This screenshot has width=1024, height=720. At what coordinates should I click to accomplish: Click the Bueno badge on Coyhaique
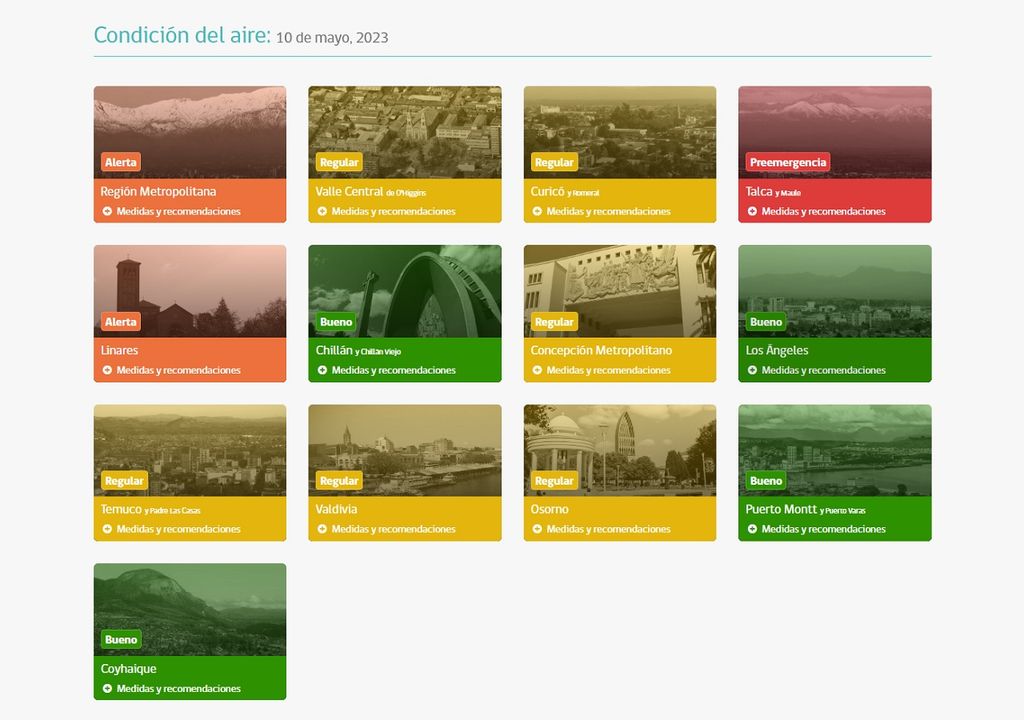[121, 639]
